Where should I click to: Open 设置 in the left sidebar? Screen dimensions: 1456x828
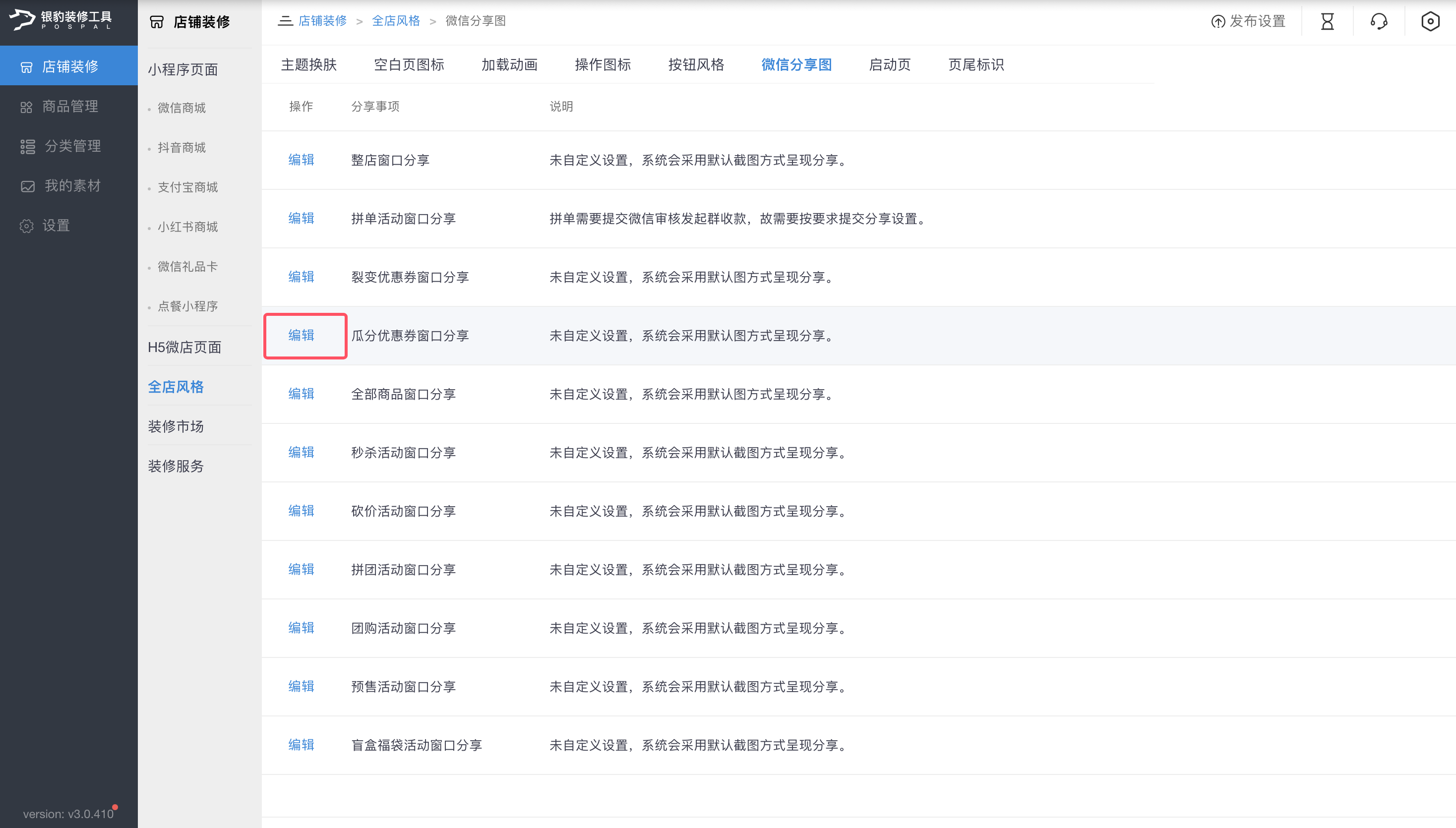[56, 226]
